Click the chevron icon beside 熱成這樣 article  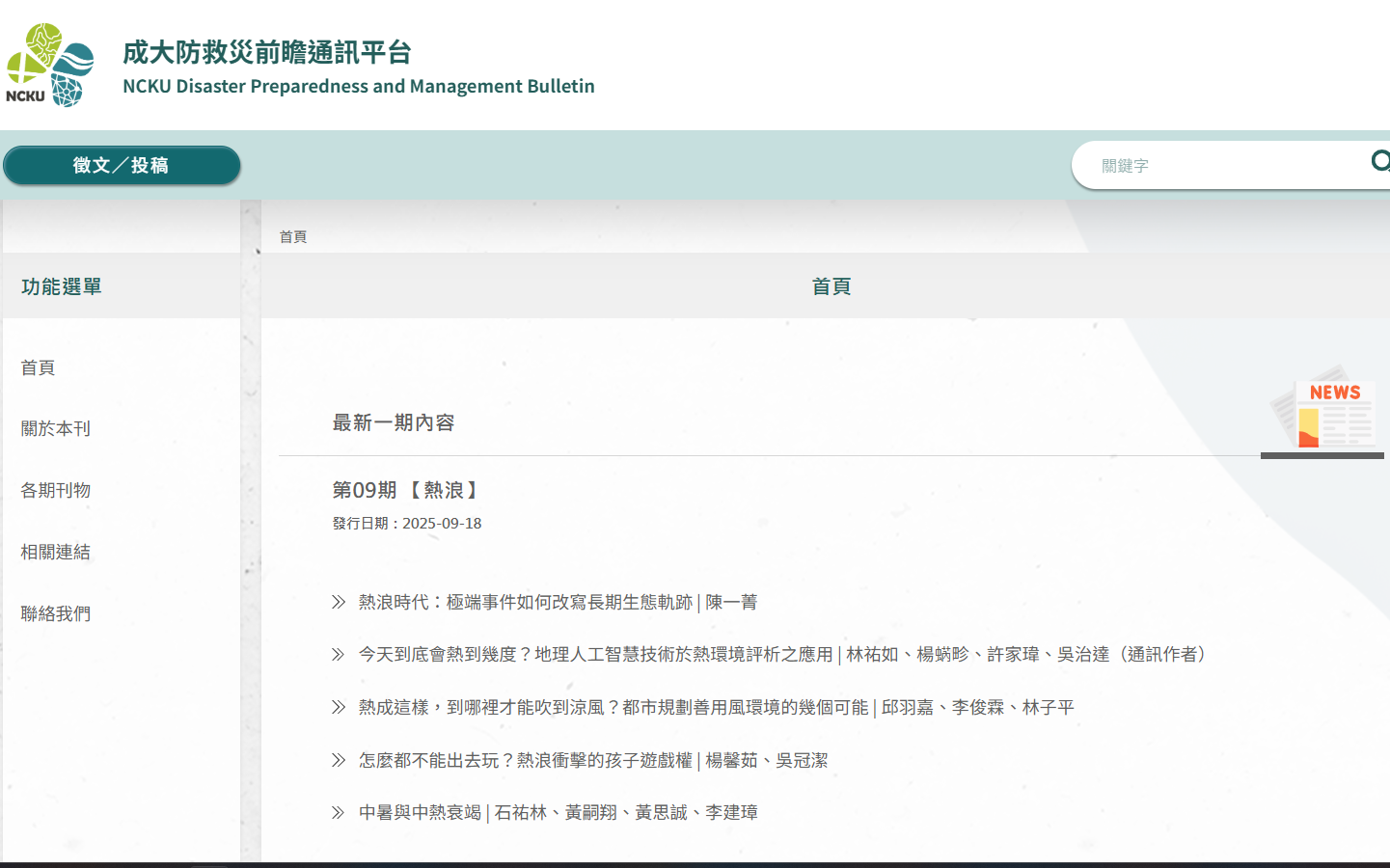pos(338,707)
